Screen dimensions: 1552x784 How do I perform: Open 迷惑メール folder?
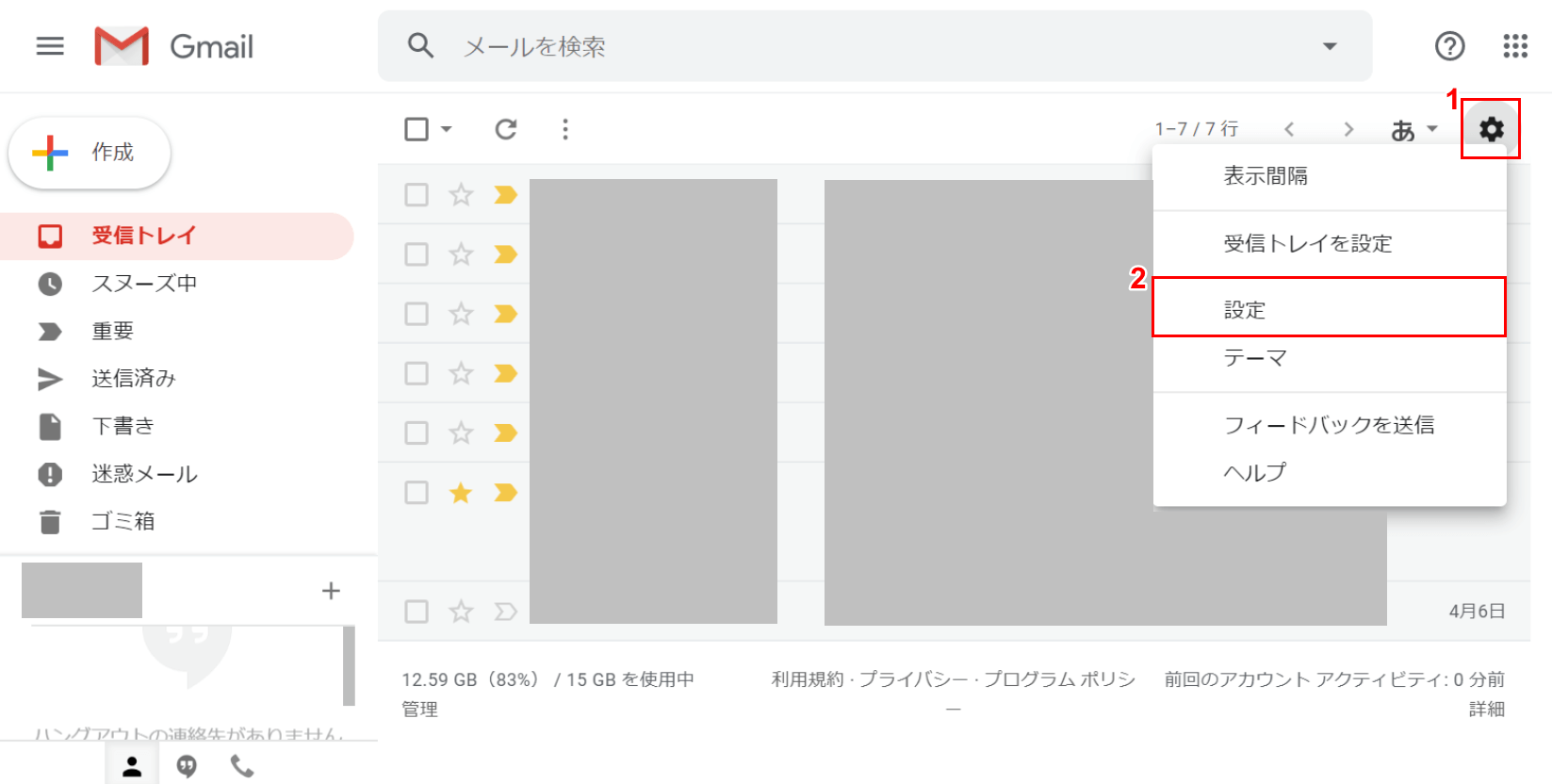pos(177,474)
